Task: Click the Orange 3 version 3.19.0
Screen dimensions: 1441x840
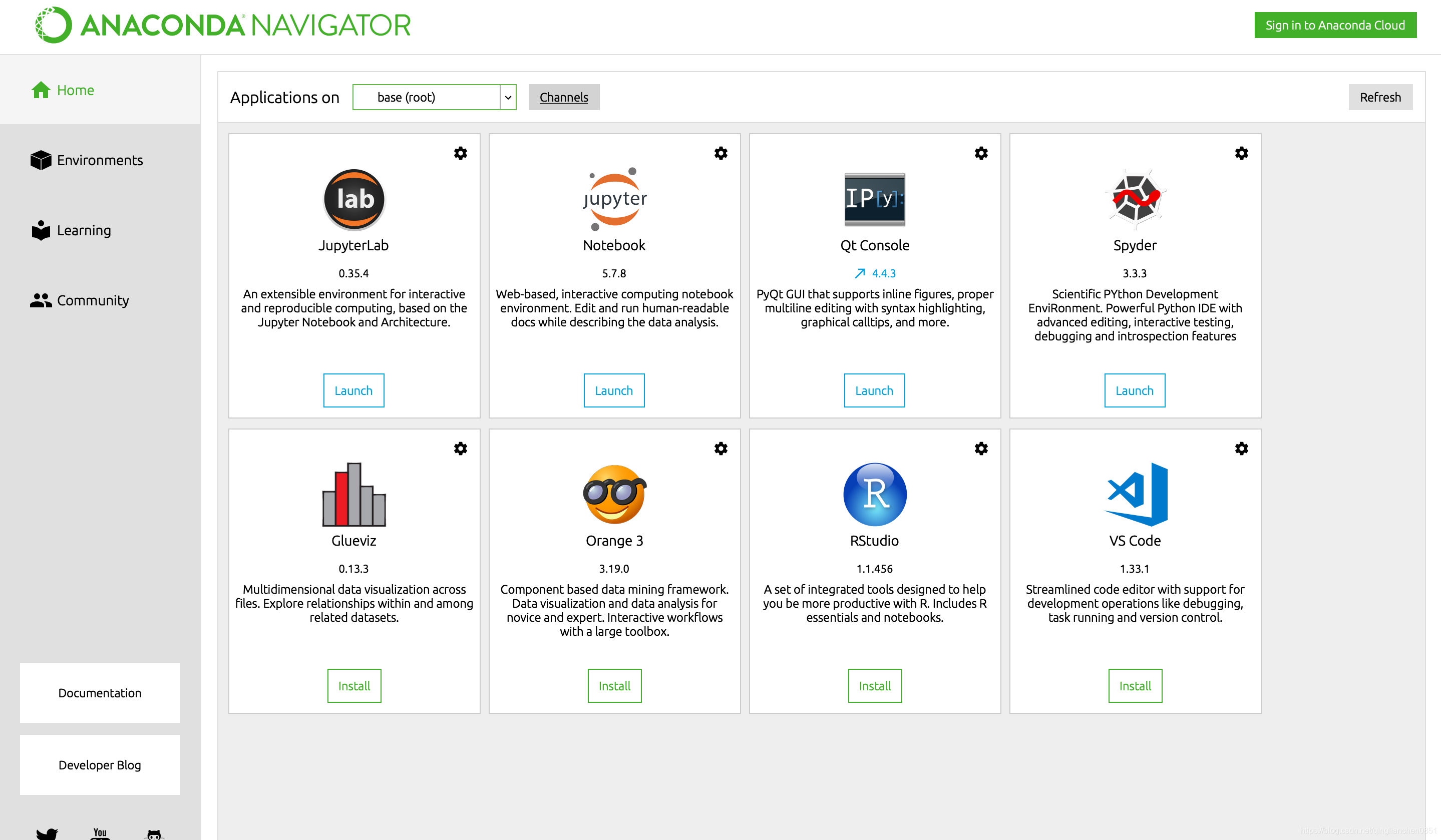Action: pyautogui.click(x=614, y=568)
